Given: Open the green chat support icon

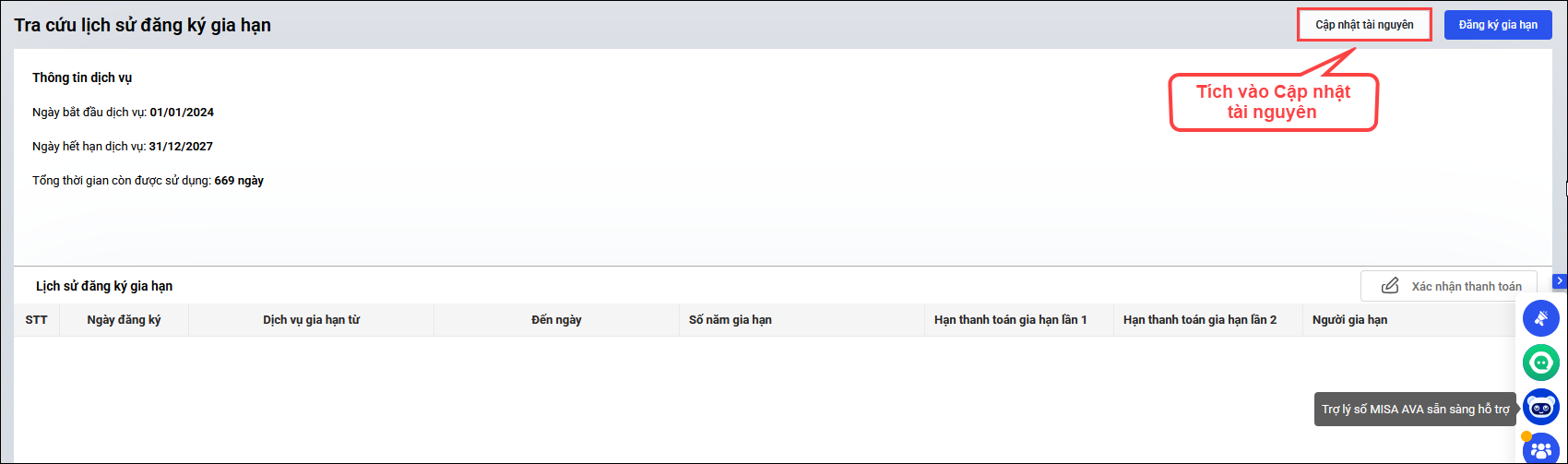Looking at the screenshot, I should click(x=1540, y=363).
